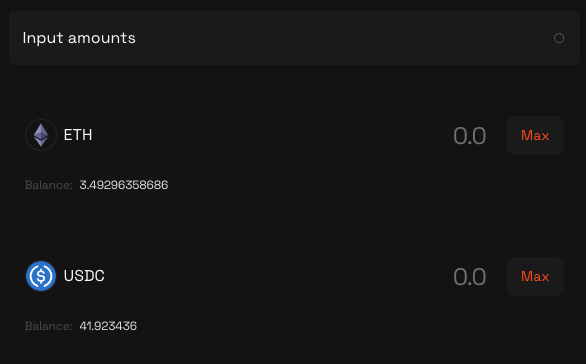The width and height of the screenshot is (586, 364).
Task: Collapse the Input amounts header bar
Action: coord(294,38)
